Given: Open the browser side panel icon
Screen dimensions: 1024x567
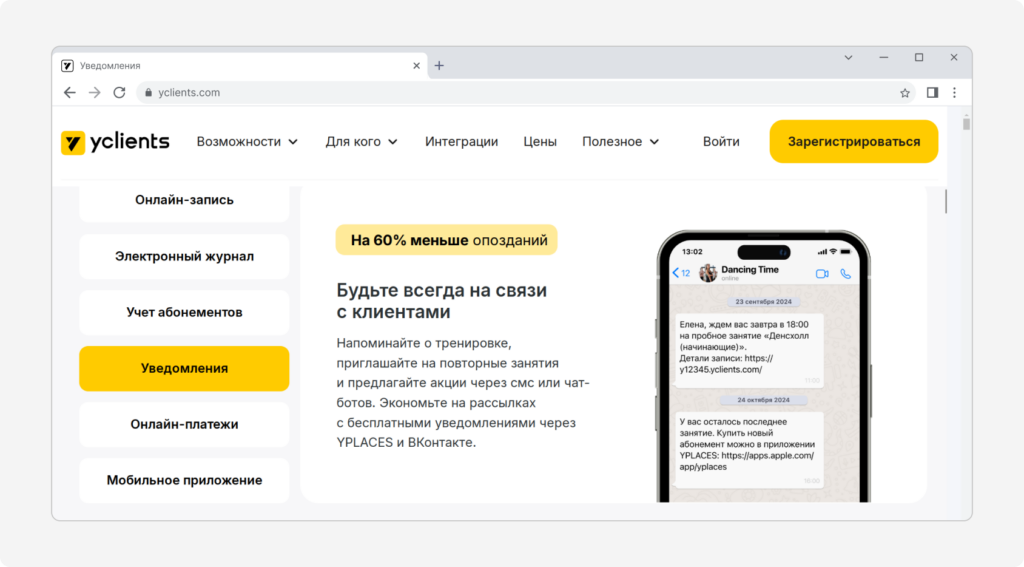Looking at the screenshot, I should click(932, 93).
